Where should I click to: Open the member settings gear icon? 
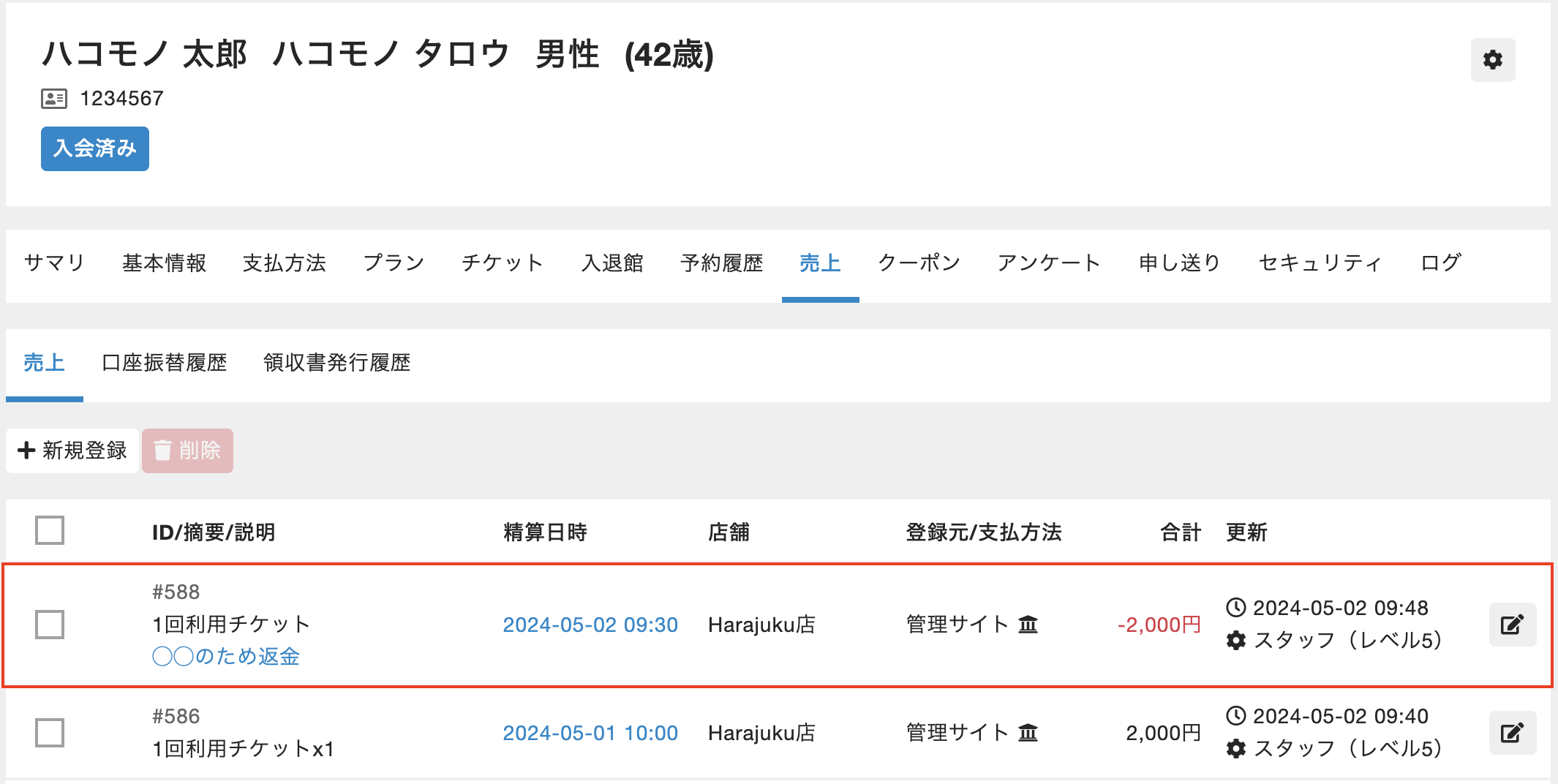tap(1492, 60)
